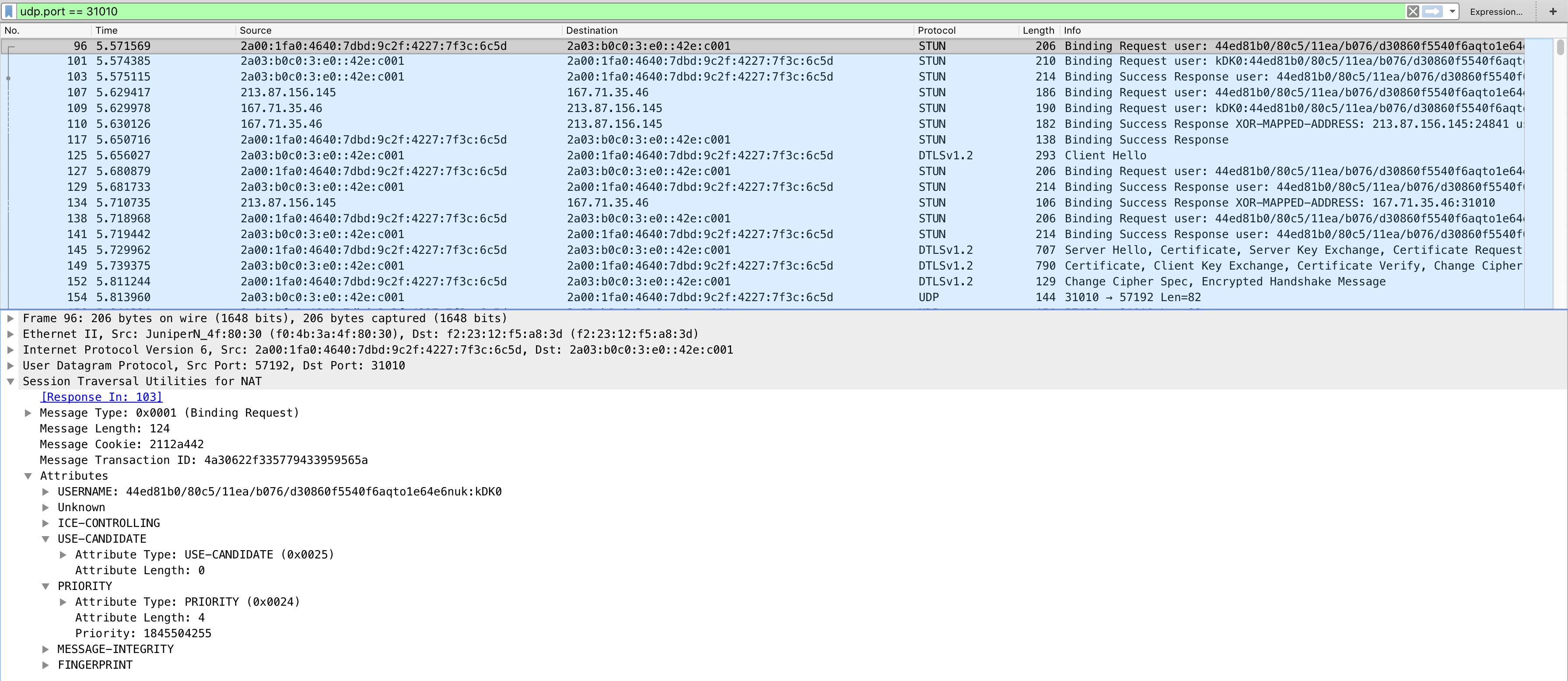Collapse the Attributes tree node

[x=28, y=476]
